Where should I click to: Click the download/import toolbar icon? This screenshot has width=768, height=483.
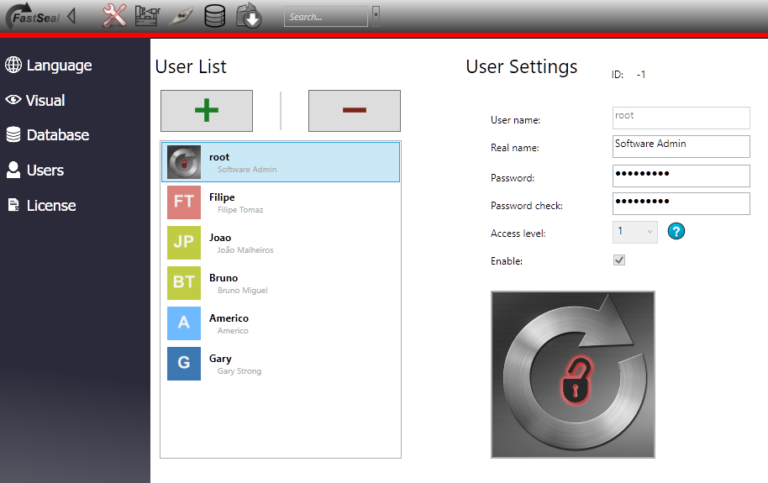(x=249, y=16)
